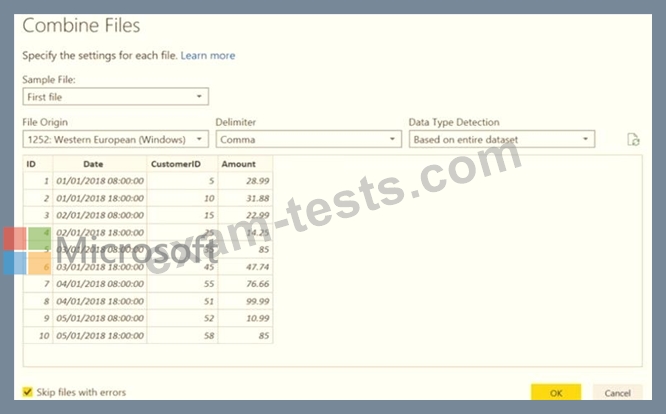Click the date cell 05/01/2018 18:00:00
Viewport: 666px width, 414px height.
click(x=100, y=335)
